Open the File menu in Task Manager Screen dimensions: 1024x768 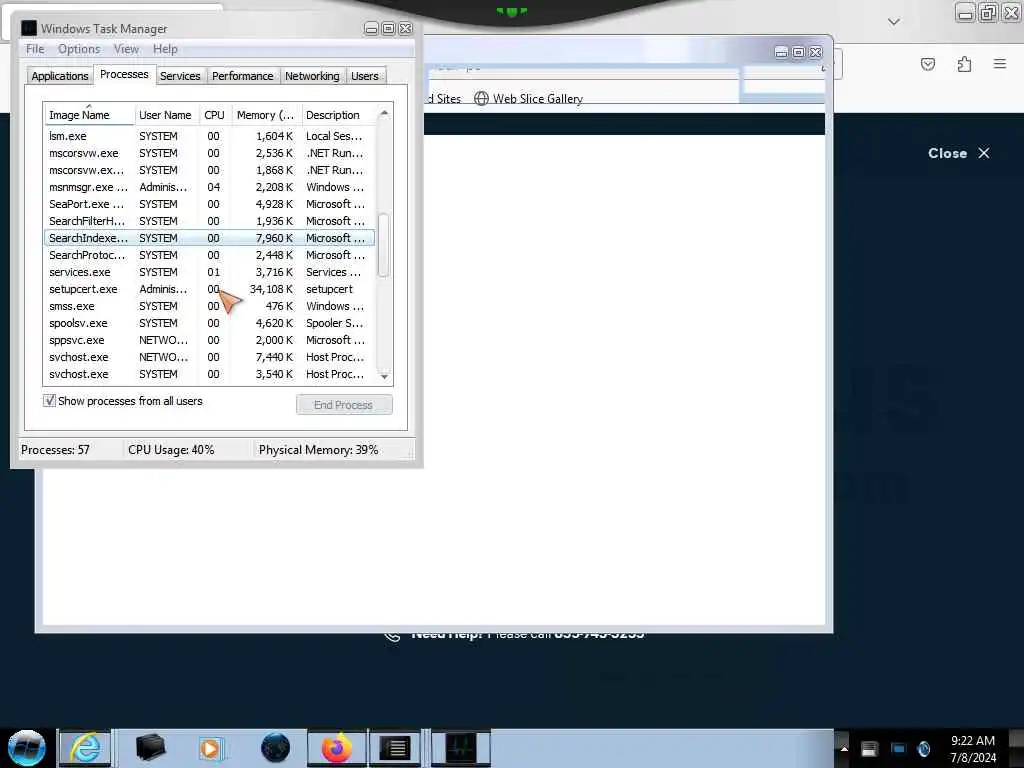click(x=35, y=49)
